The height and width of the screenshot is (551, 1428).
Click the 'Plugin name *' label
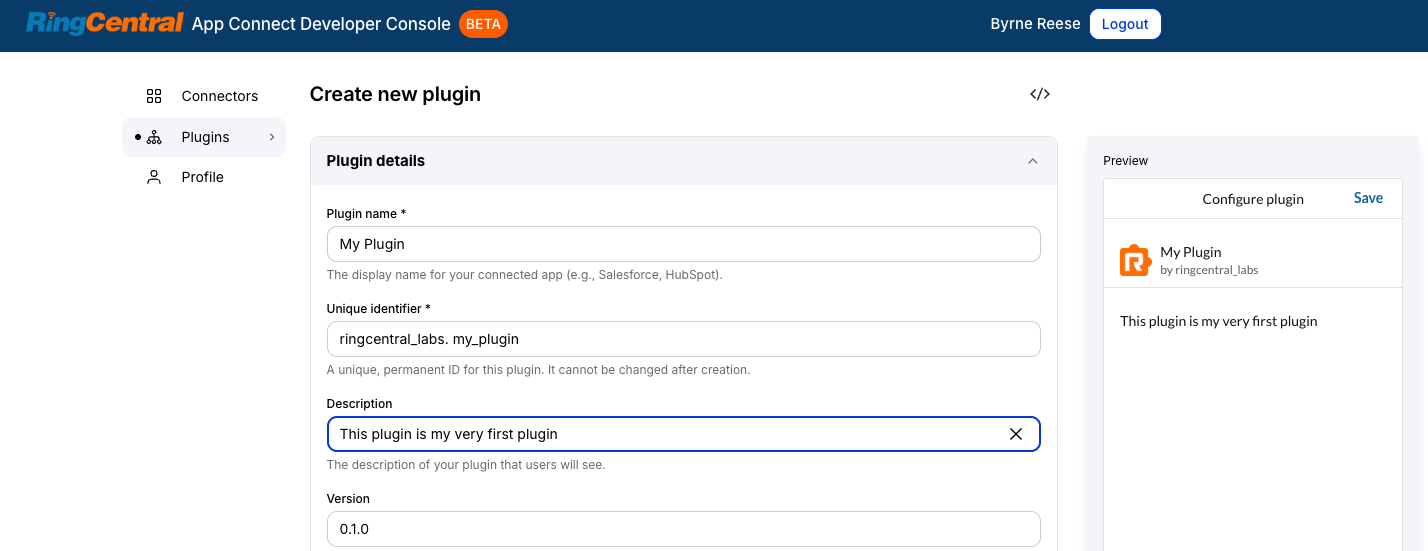click(x=367, y=214)
